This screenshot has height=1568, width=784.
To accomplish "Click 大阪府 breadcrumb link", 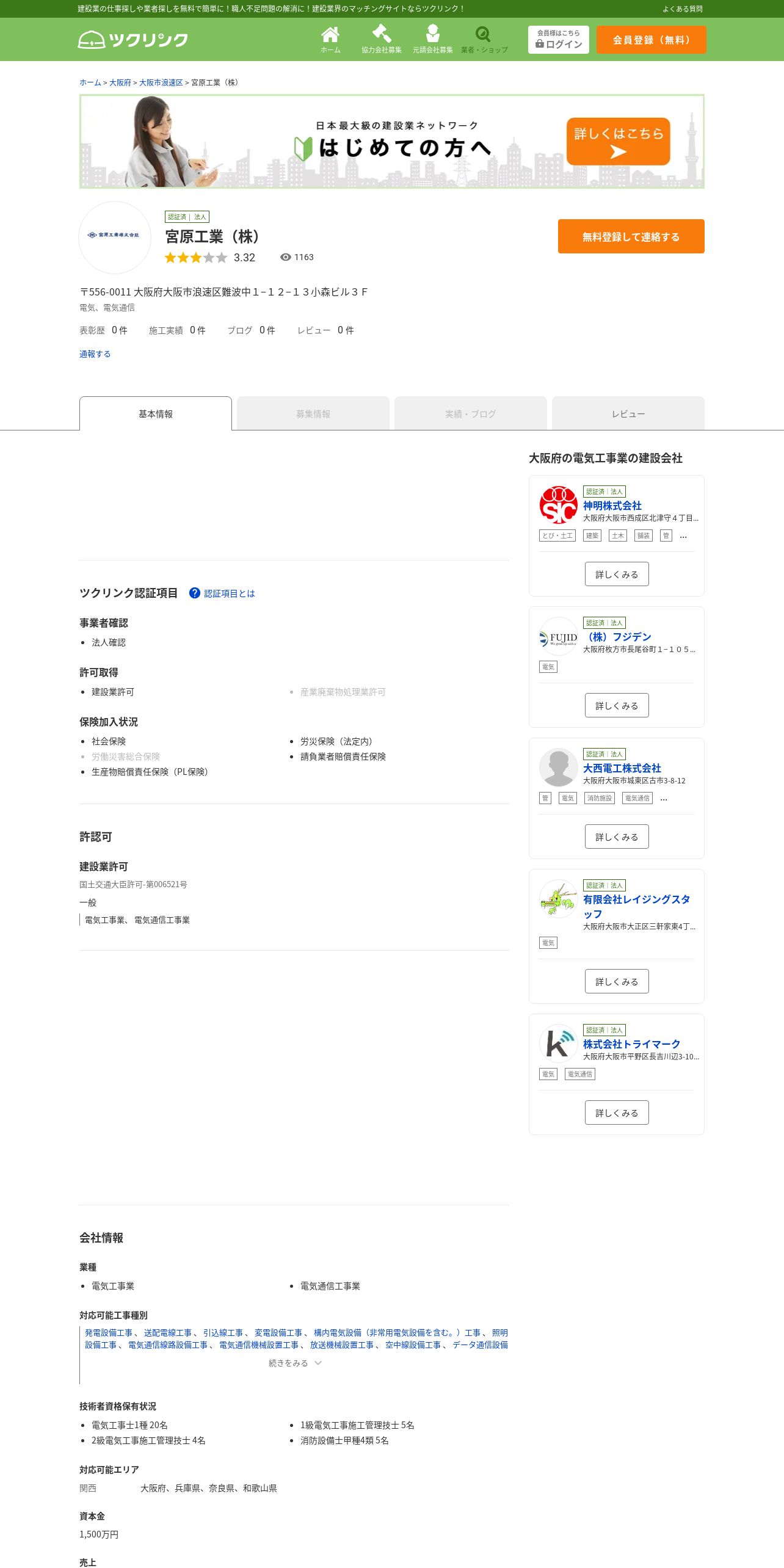I will [x=120, y=82].
